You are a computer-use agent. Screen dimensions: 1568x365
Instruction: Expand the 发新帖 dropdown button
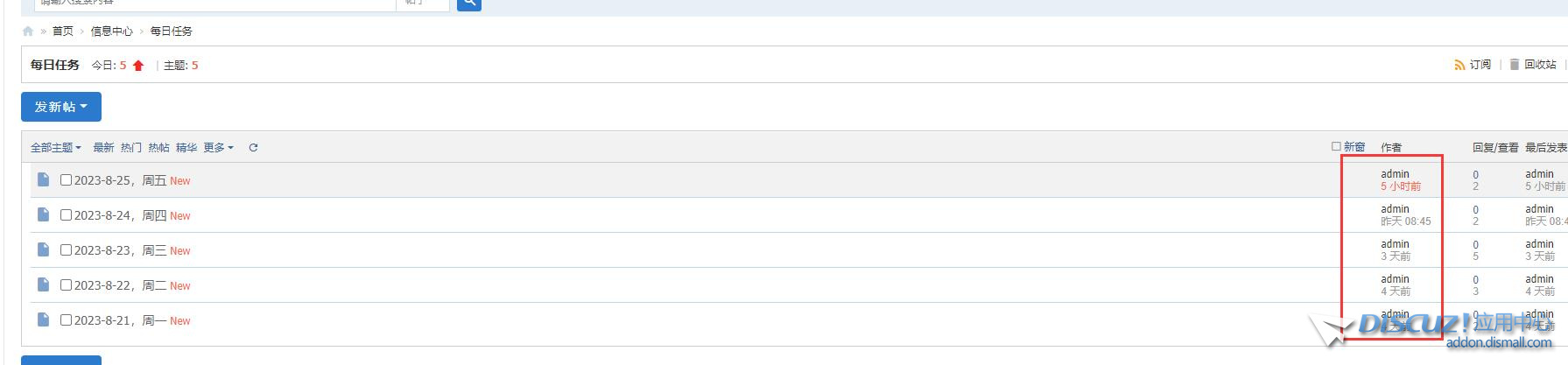tap(61, 107)
